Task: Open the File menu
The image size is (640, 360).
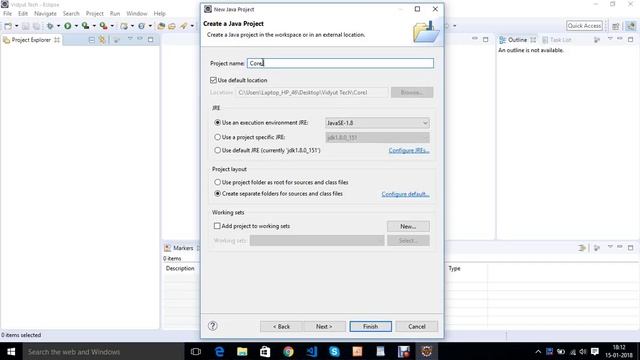Action: coord(7,13)
